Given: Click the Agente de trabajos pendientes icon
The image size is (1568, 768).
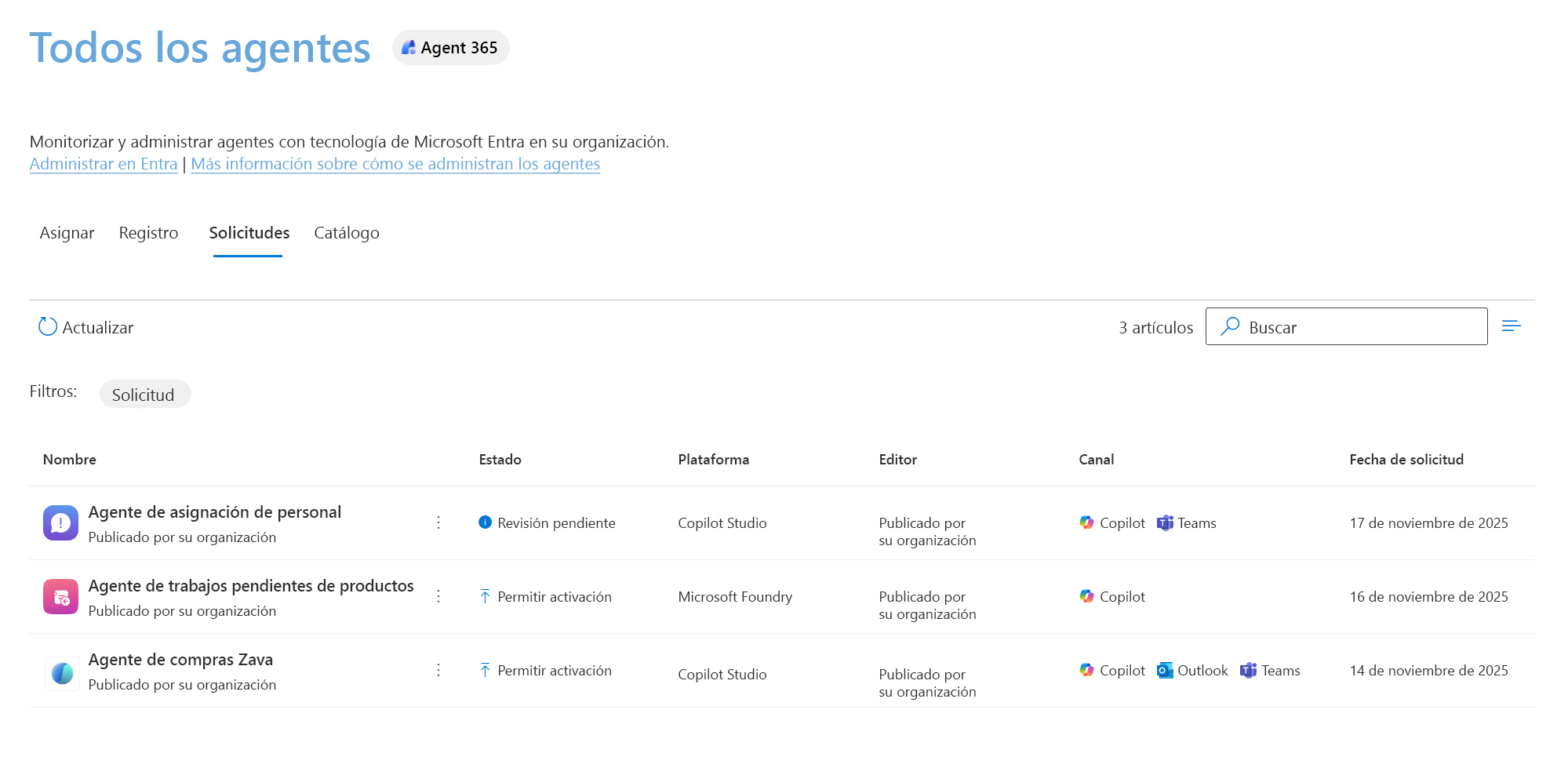Looking at the screenshot, I should [60, 597].
